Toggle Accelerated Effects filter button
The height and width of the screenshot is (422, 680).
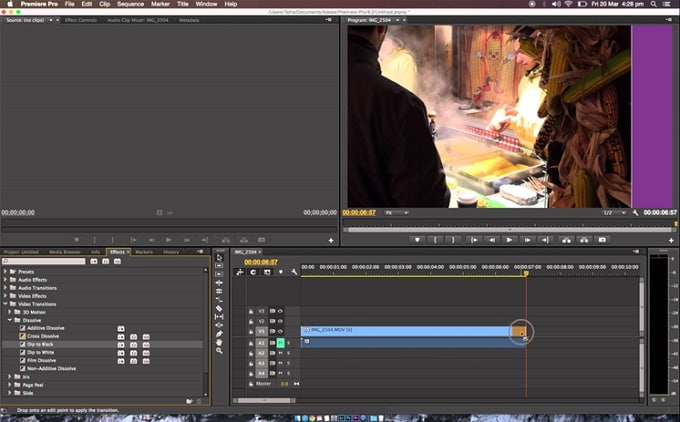click(x=94, y=262)
